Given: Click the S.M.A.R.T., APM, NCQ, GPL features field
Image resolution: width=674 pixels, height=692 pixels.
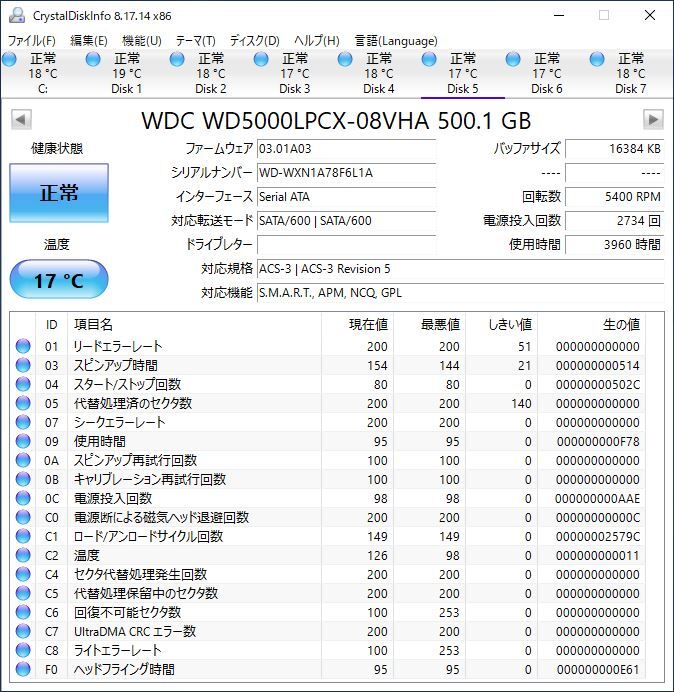Looking at the screenshot, I should point(460,293).
